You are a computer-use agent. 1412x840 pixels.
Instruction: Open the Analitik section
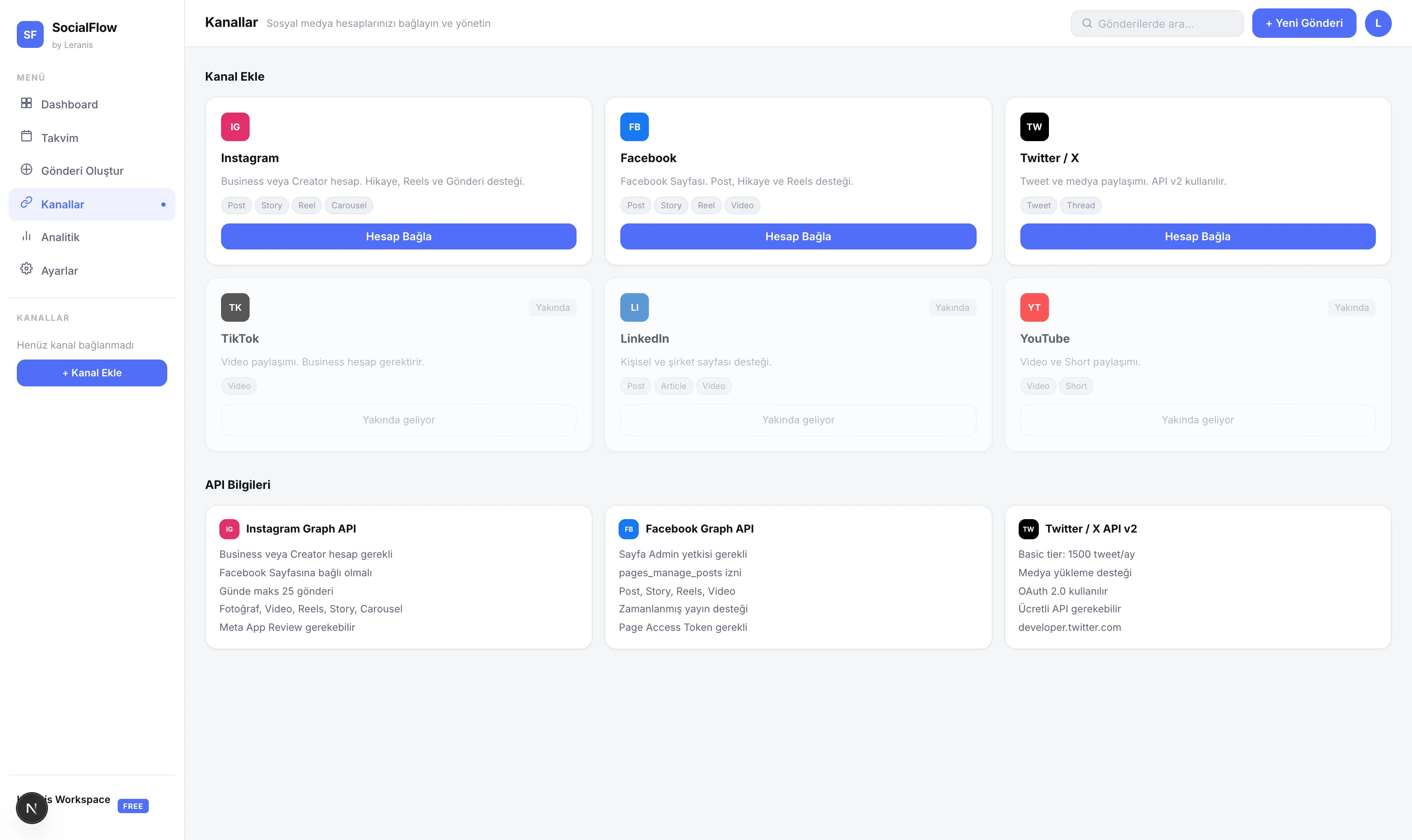(x=92, y=237)
